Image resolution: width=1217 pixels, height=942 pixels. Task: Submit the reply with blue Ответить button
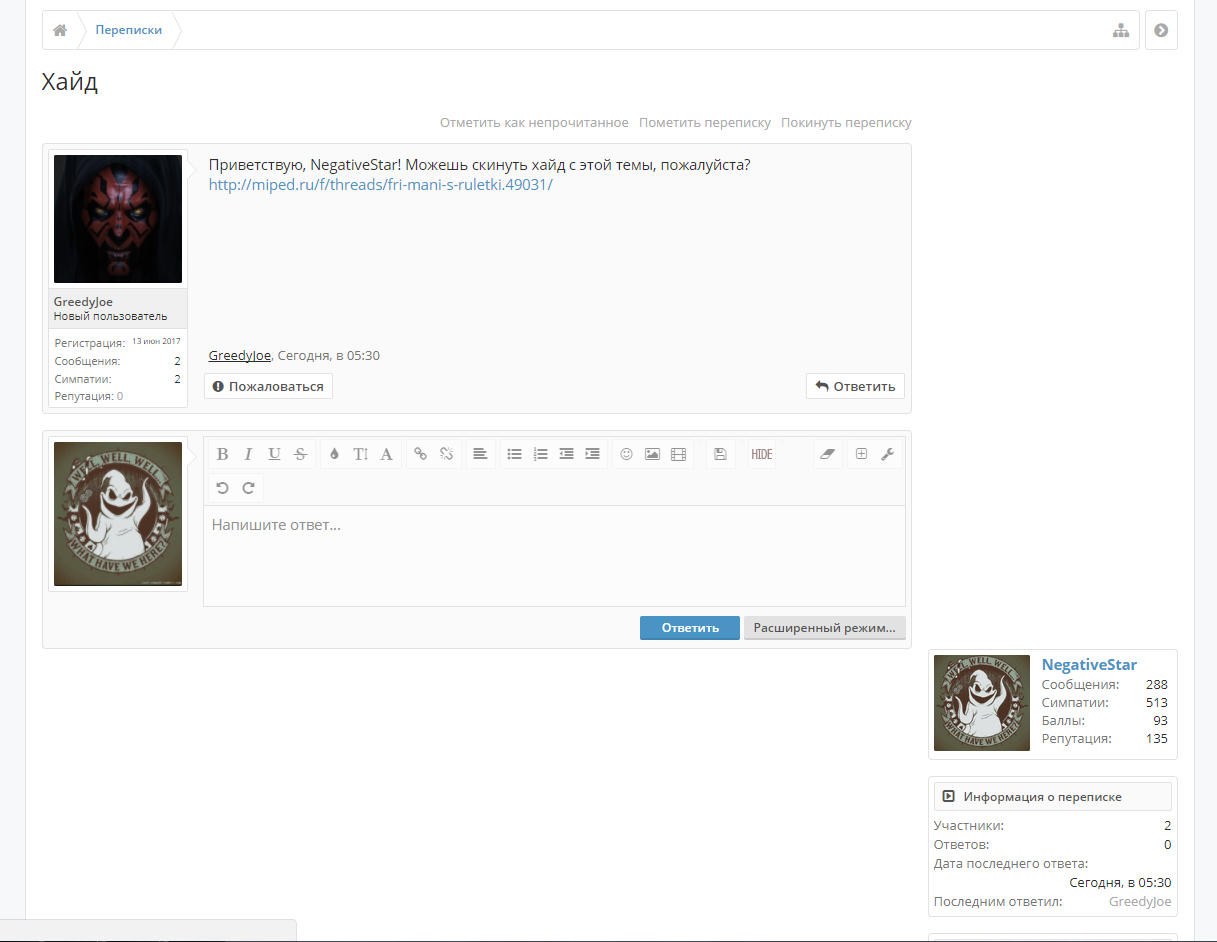(690, 628)
